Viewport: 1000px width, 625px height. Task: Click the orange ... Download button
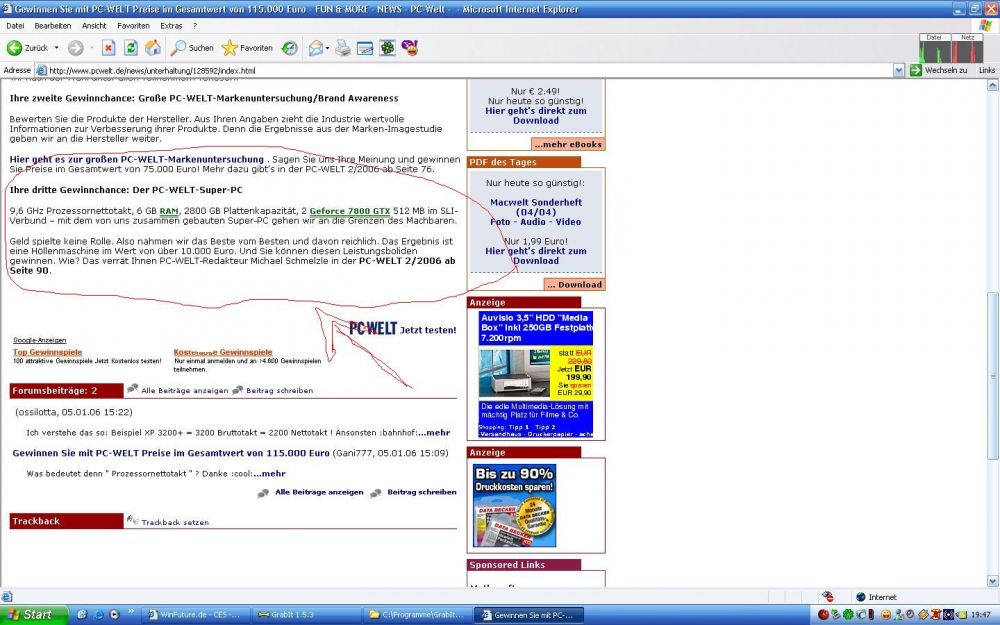[x=574, y=284]
